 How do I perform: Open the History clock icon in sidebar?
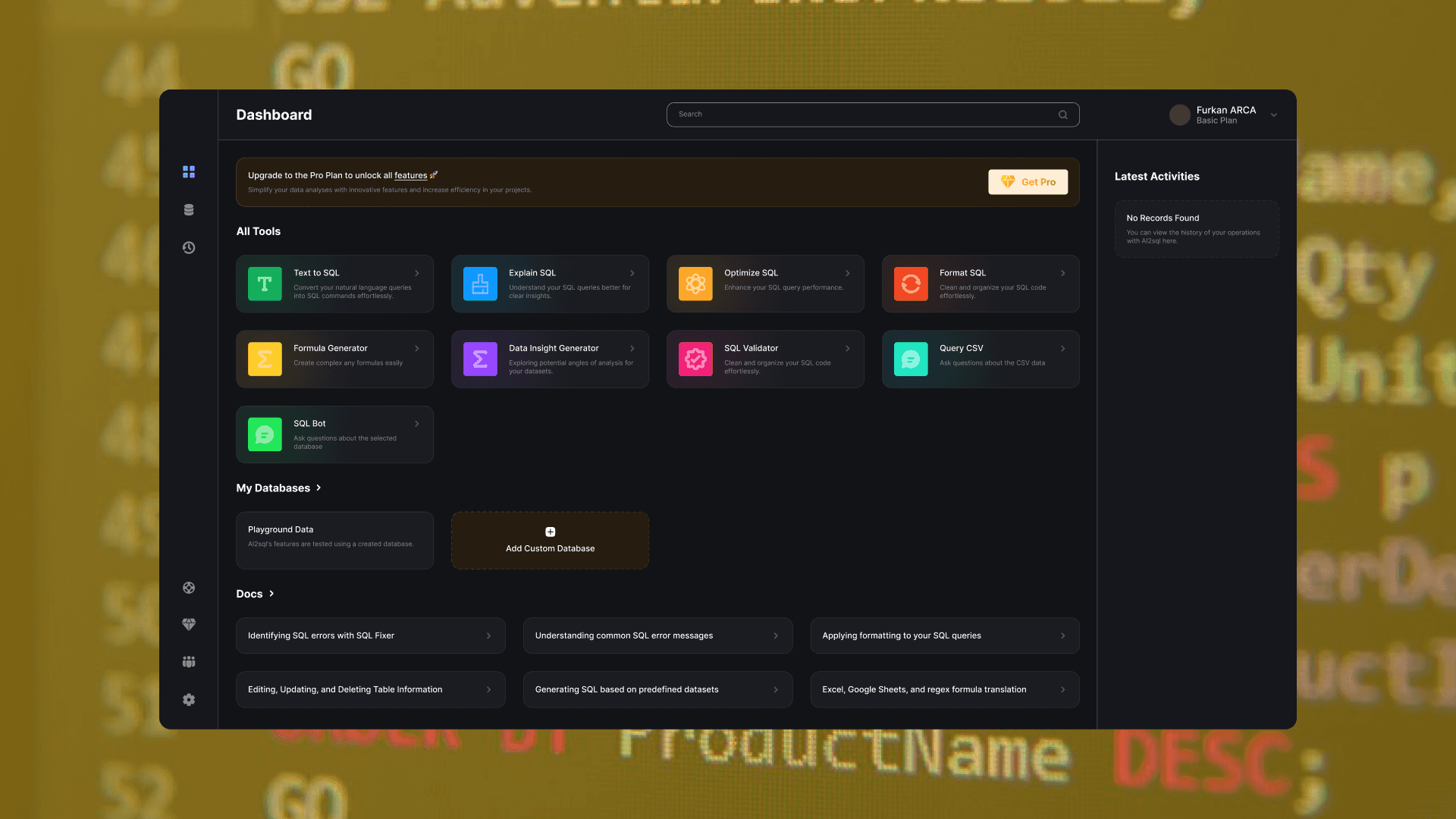(x=189, y=248)
